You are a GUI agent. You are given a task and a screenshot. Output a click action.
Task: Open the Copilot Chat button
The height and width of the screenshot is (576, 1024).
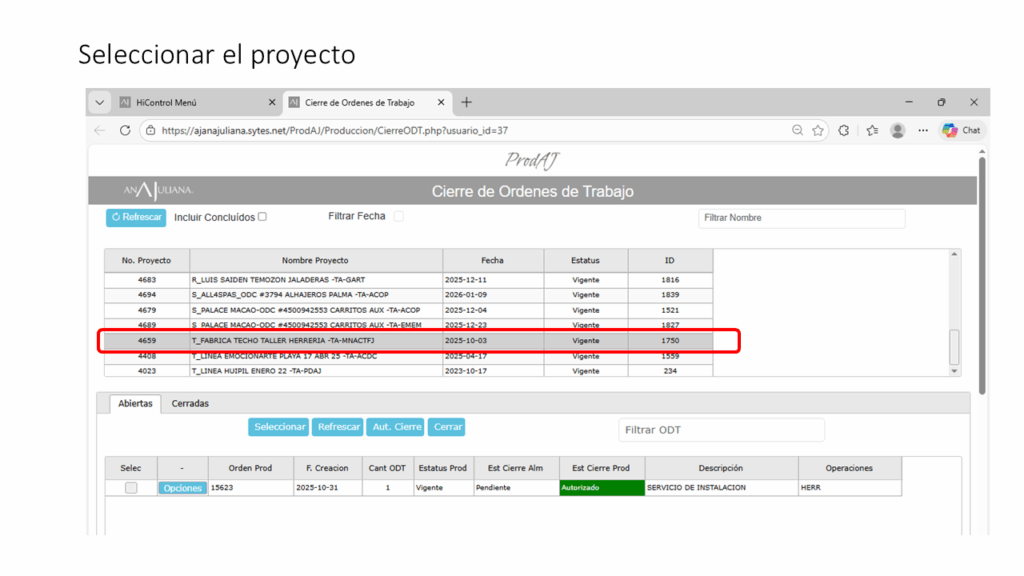pyautogui.click(x=961, y=130)
